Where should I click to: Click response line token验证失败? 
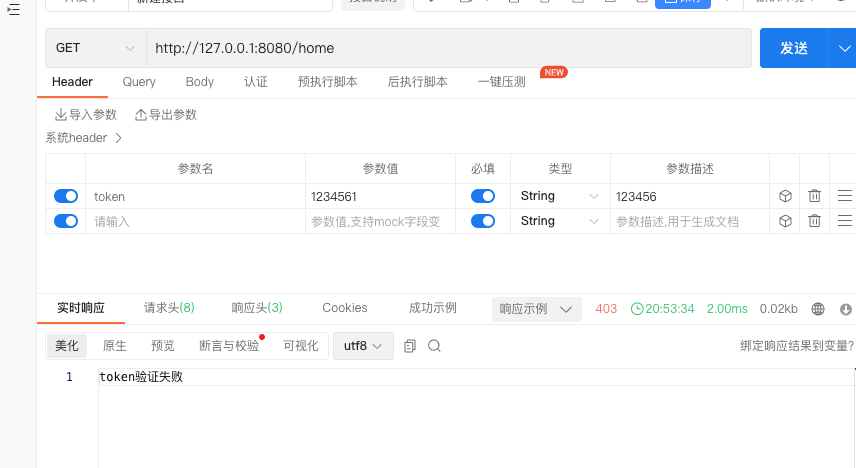pyautogui.click(x=141, y=377)
